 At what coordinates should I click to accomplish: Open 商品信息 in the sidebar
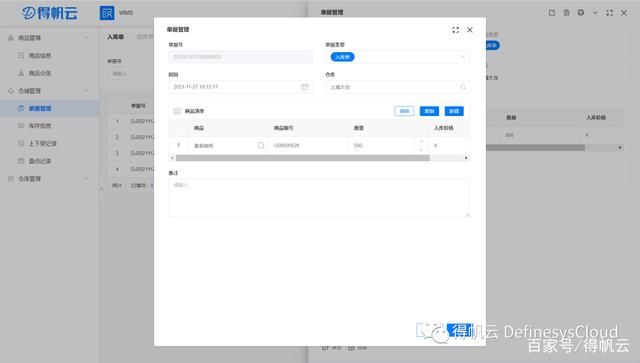pos(40,55)
